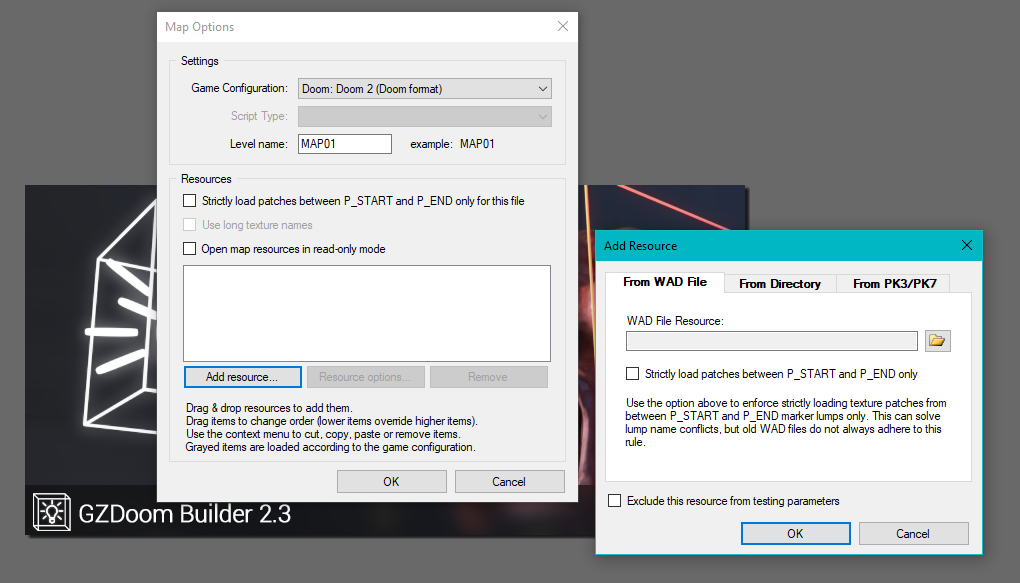
Task: Click the Add resource... button
Action: (x=243, y=377)
